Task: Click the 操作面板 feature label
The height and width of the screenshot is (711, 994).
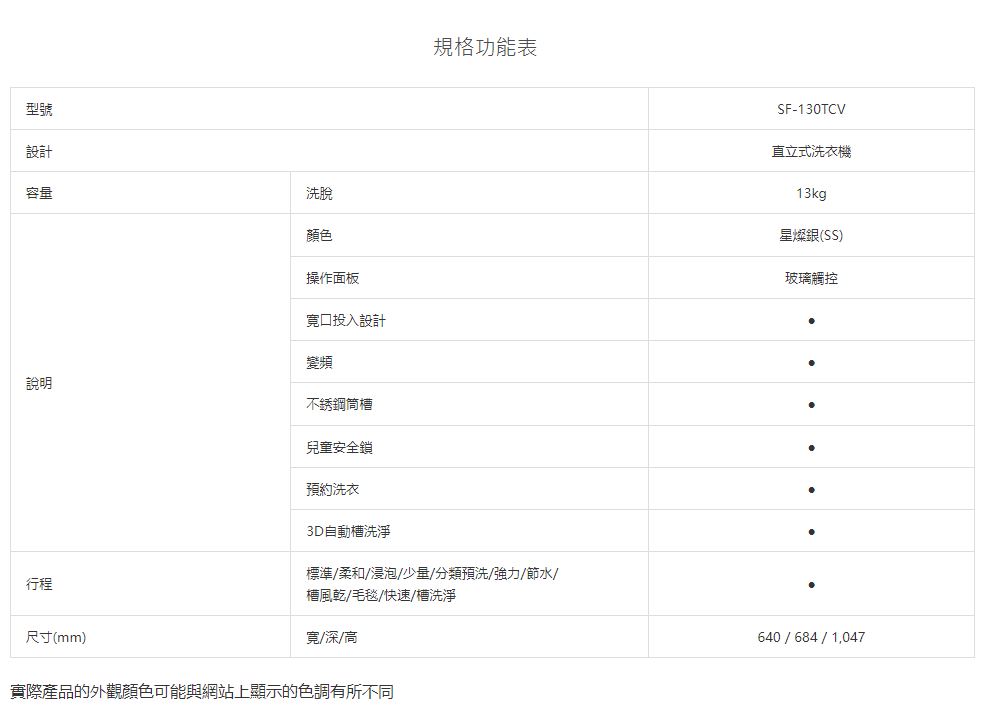Action: pyautogui.click(x=332, y=279)
